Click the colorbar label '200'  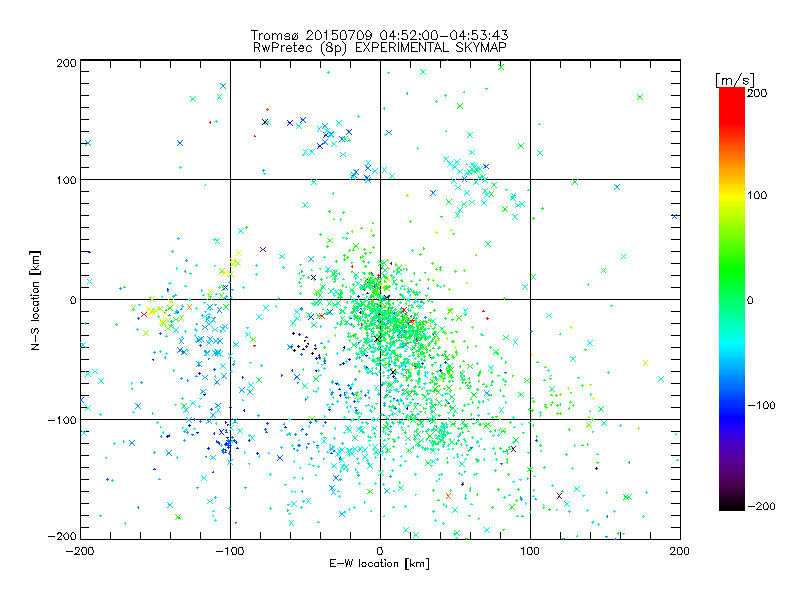[757, 93]
